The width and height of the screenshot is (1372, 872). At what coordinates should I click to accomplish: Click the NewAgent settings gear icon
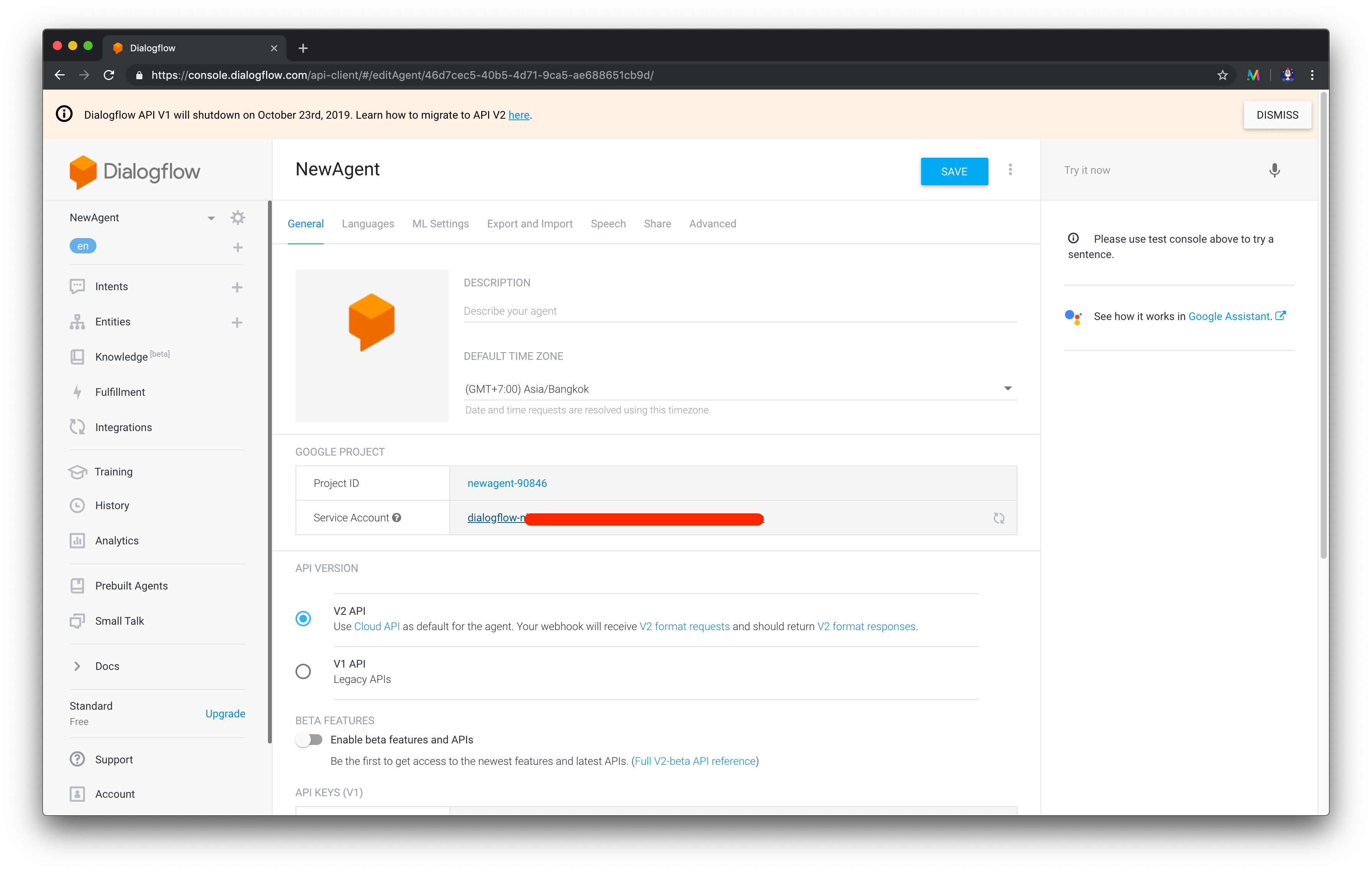point(239,217)
